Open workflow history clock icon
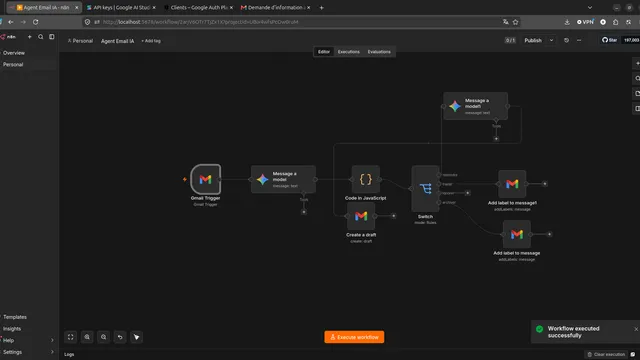 click(566, 40)
